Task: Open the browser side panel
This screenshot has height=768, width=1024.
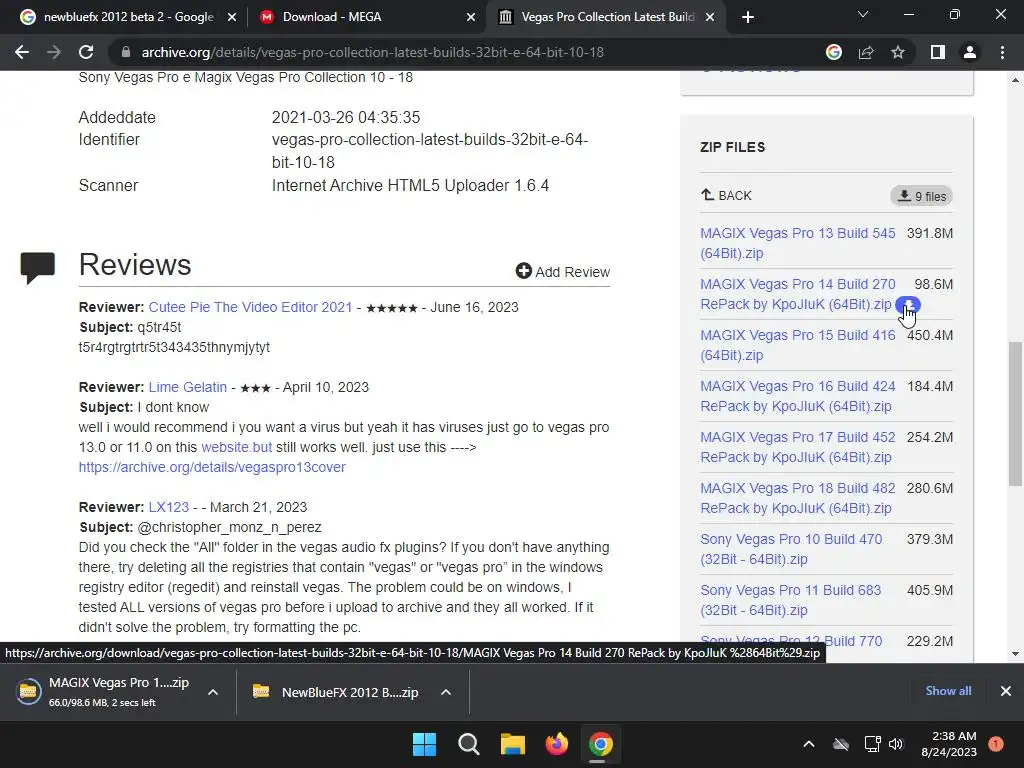Action: (938, 52)
